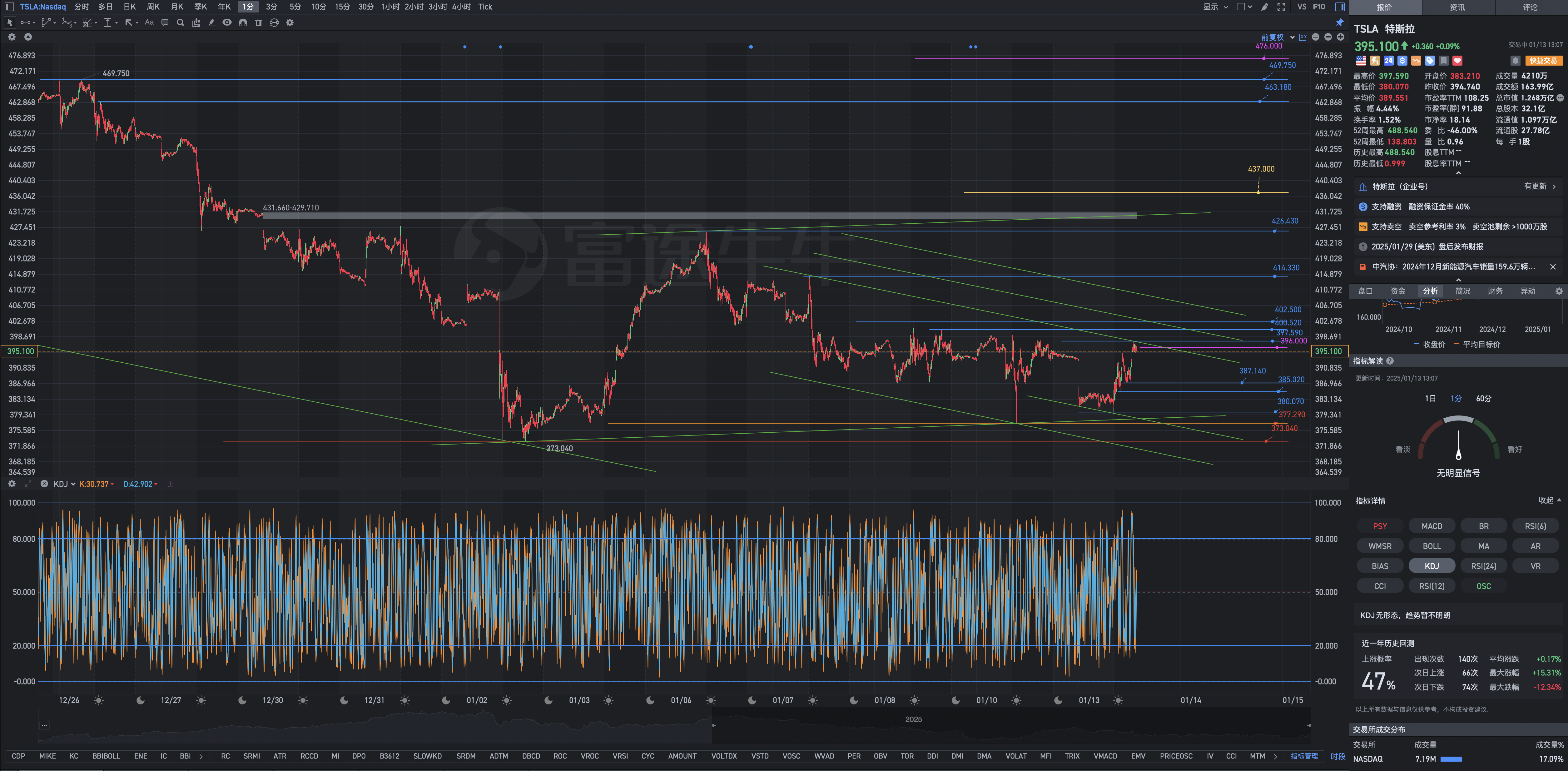Click the magnifier zoom tool
Screen dimensions: 1568x771
[x=180, y=22]
